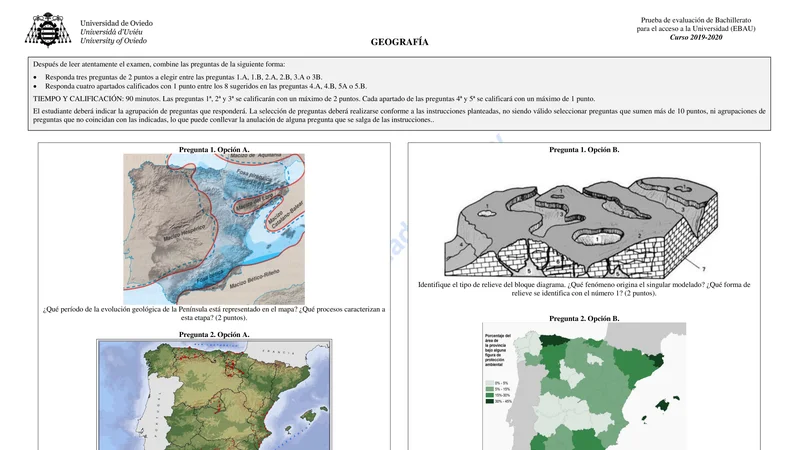
Task: Click the lightest 0%-5% legend swatch
Action: click(489, 381)
